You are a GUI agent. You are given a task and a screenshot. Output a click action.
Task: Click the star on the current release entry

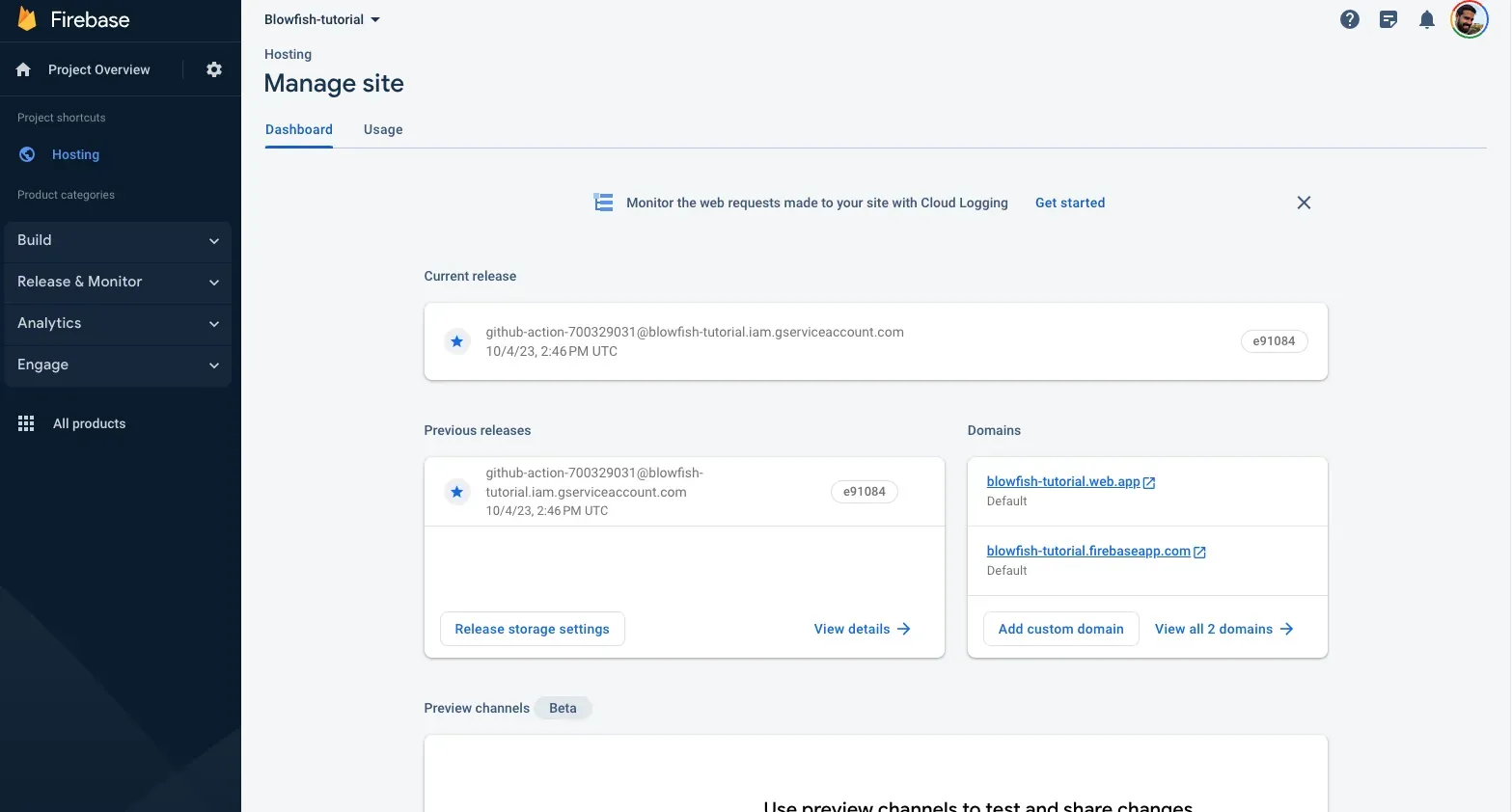click(456, 341)
